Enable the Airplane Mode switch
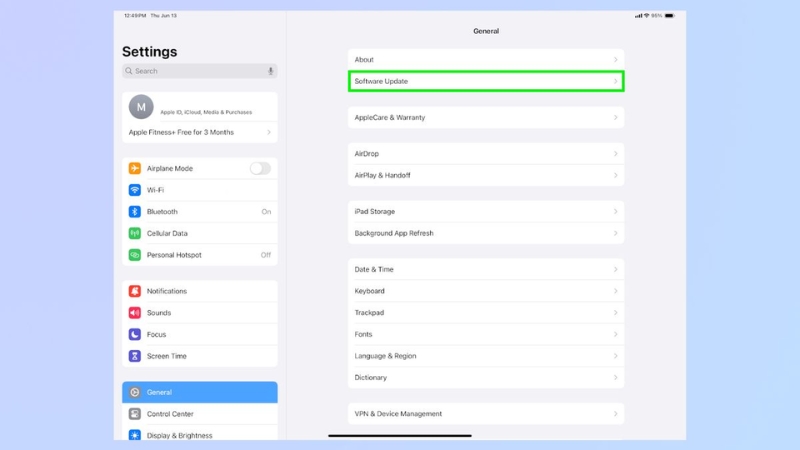Viewport: 800px width, 450px height. 260,169
